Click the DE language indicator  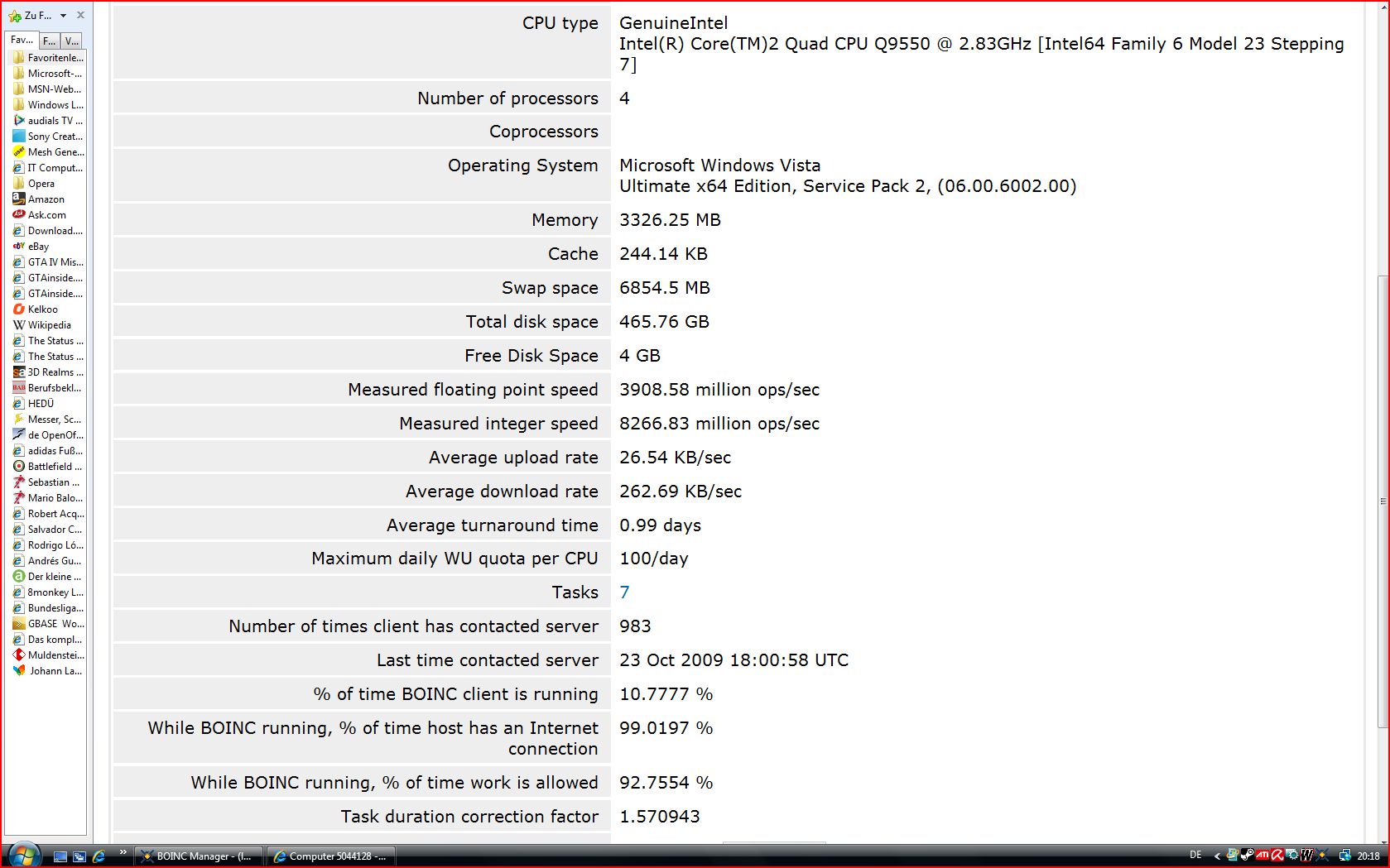[1195, 856]
